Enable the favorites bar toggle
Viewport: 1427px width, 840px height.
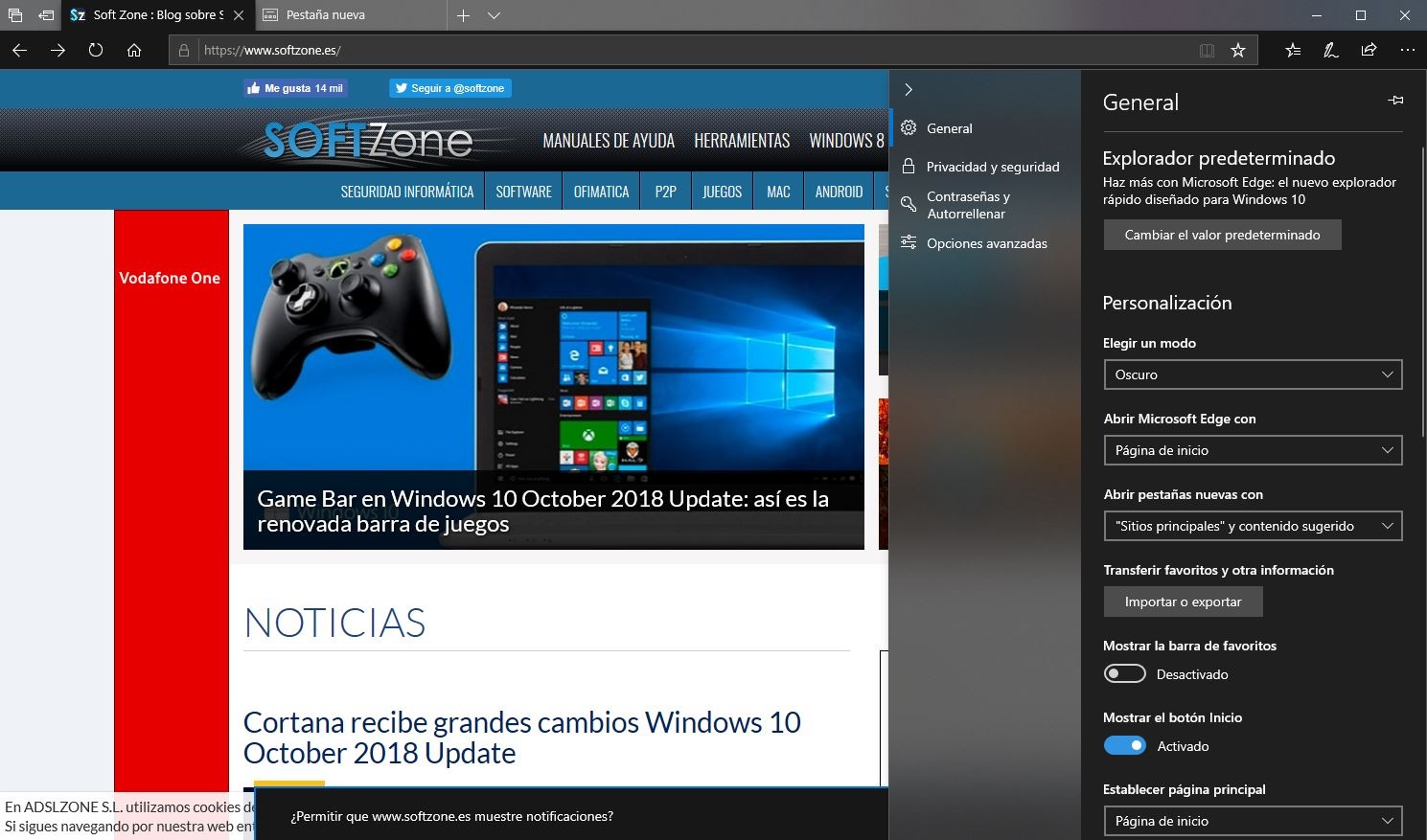tap(1125, 673)
